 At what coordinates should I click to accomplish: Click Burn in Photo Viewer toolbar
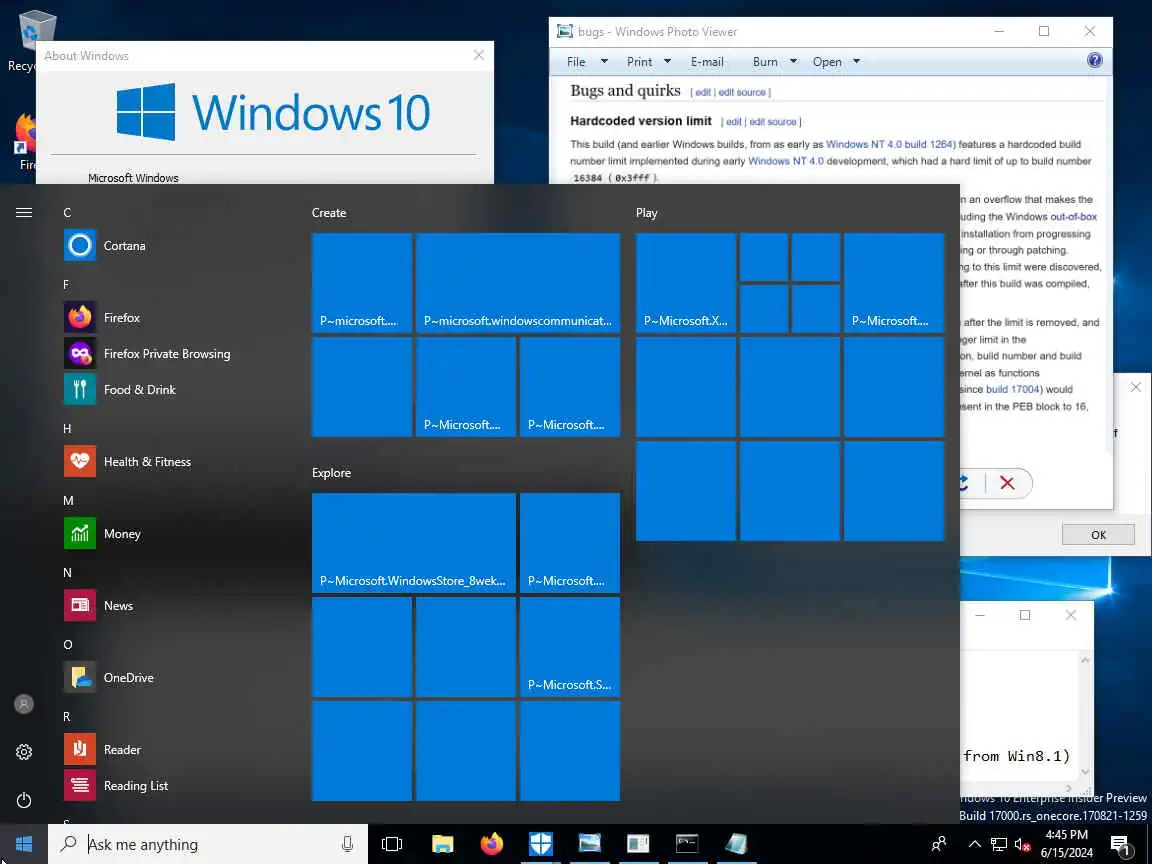coord(765,62)
